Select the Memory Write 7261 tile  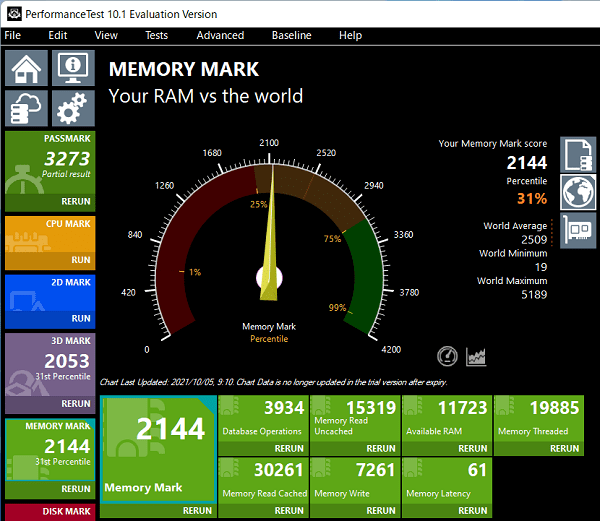click(355, 481)
